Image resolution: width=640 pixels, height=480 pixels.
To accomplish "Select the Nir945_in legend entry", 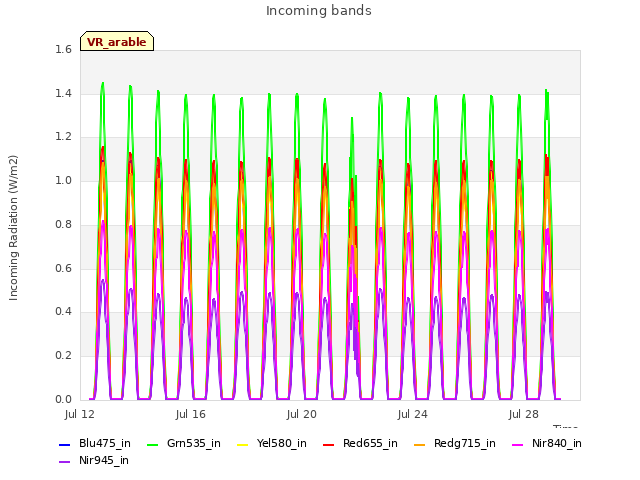I will [x=94, y=461].
